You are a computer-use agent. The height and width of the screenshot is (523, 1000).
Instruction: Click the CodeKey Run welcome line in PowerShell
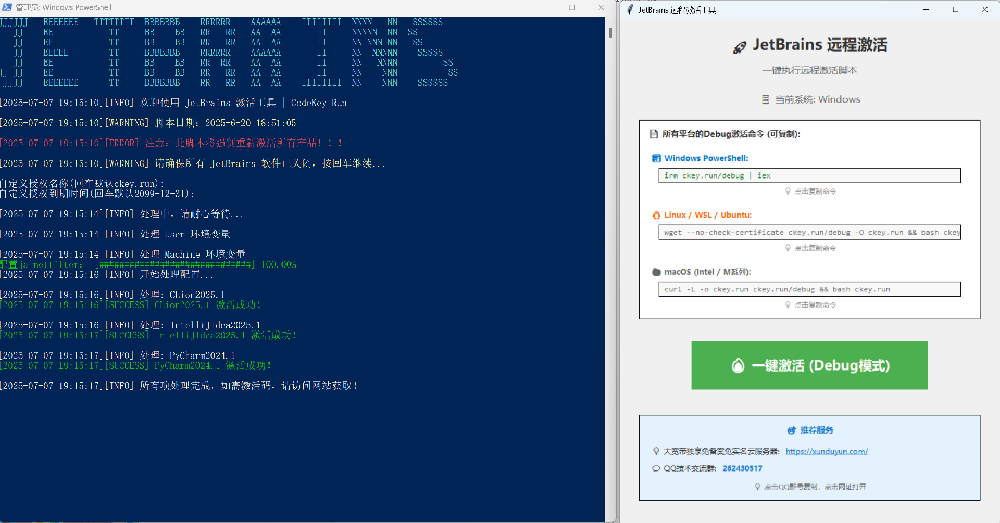tap(173, 103)
